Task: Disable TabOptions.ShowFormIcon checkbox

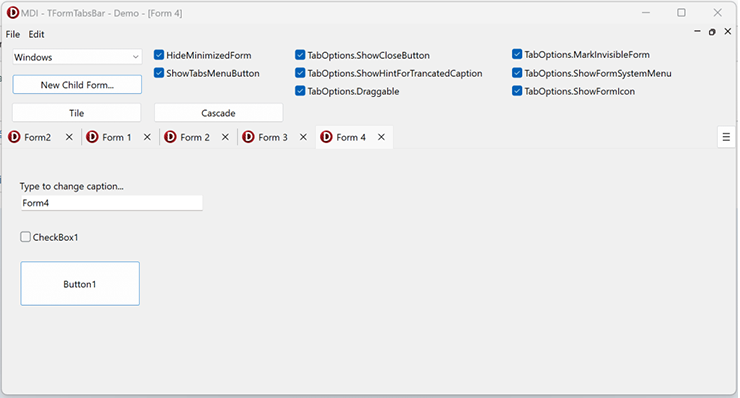Action: [x=517, y=91]
